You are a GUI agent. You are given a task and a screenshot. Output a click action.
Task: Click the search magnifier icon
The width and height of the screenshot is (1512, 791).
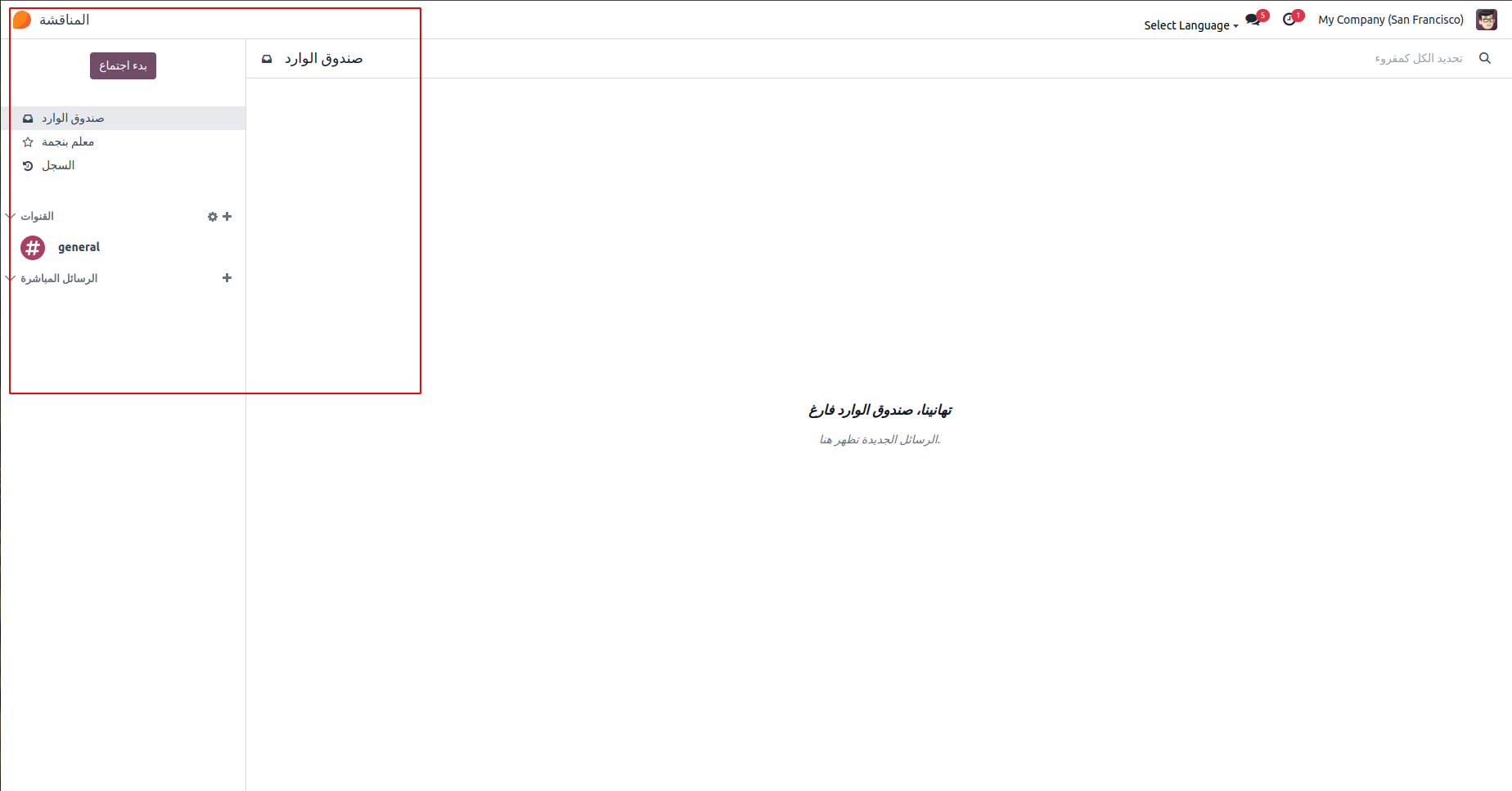1485,58
